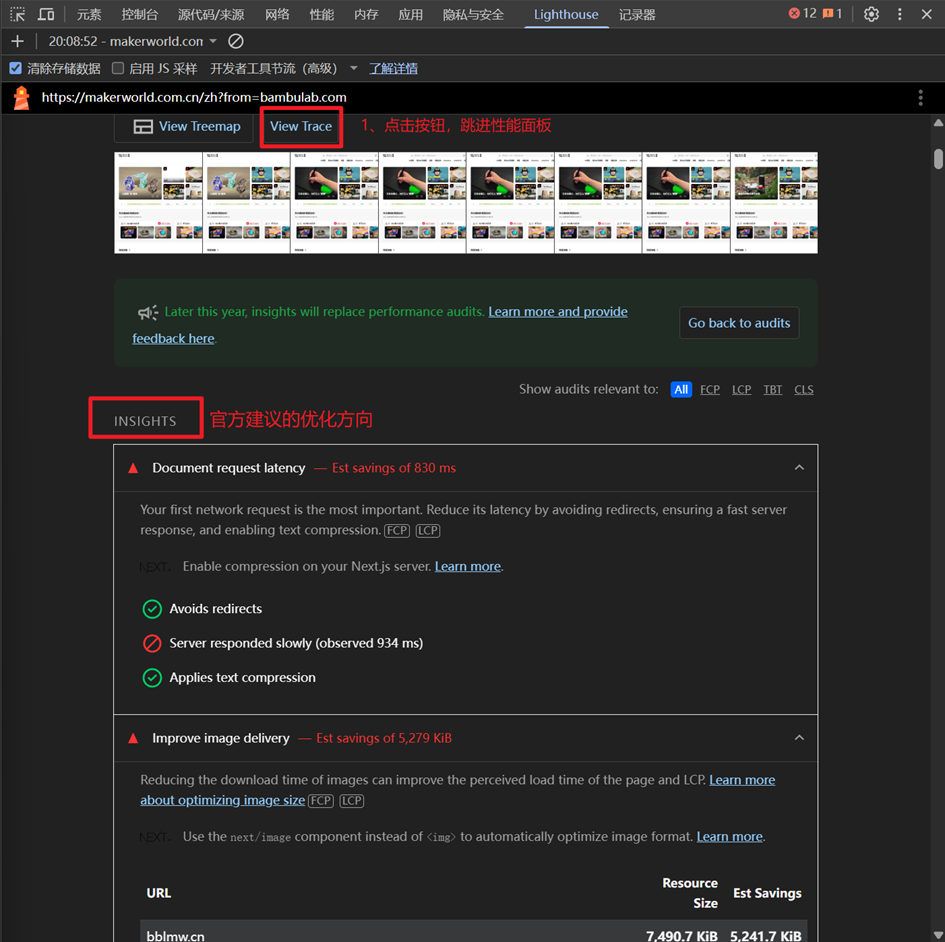Screen dimensions: 945x942
Task: Collapse the Document request latency section
Action: [x=799, y=468]
